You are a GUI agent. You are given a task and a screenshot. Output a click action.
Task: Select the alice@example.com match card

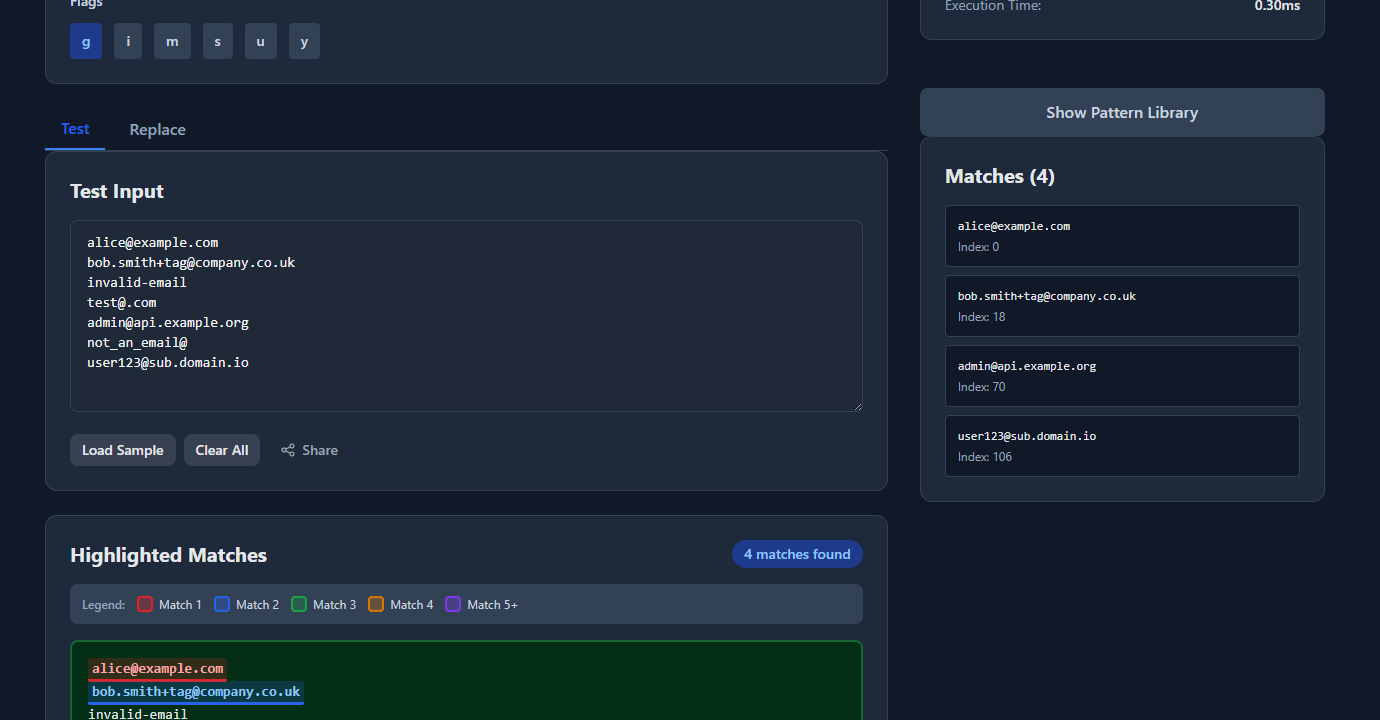(1122, 236)
